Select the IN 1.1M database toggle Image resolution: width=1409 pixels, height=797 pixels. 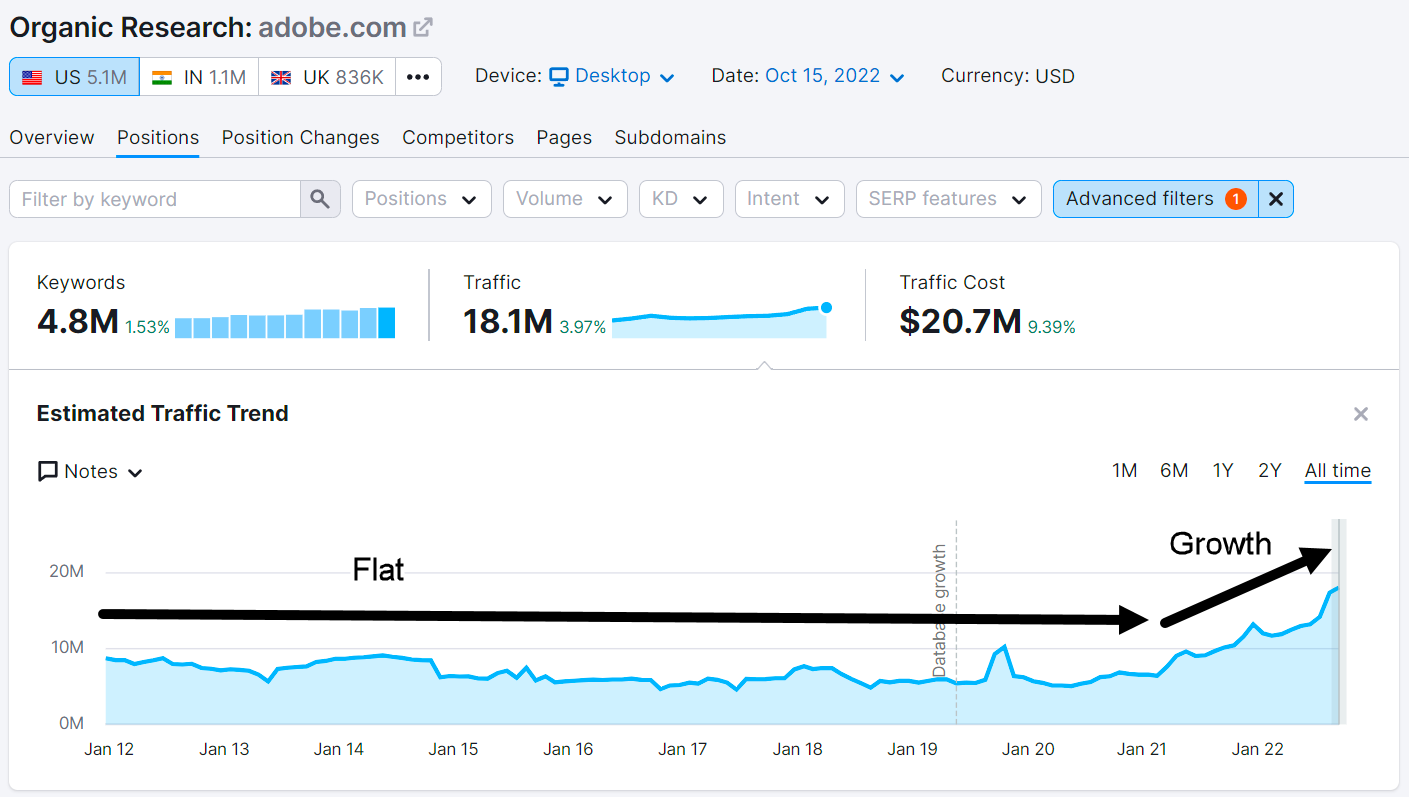198,76
